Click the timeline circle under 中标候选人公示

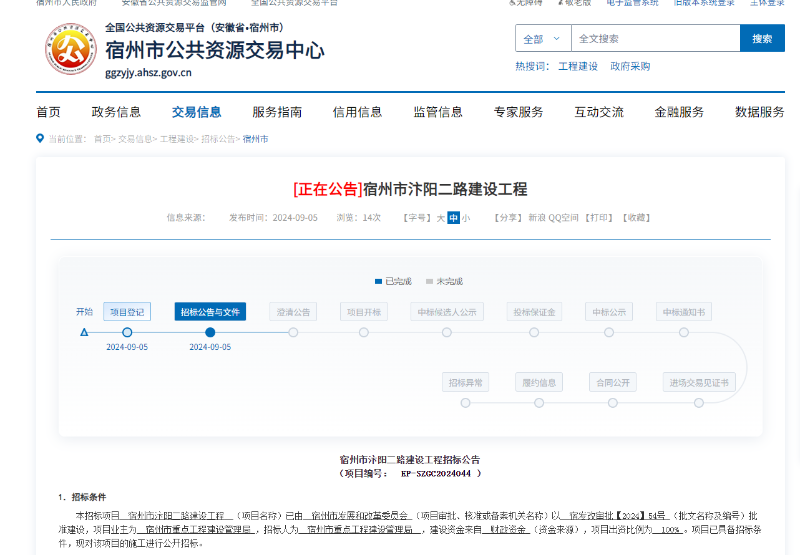click(x=447, y=333)
